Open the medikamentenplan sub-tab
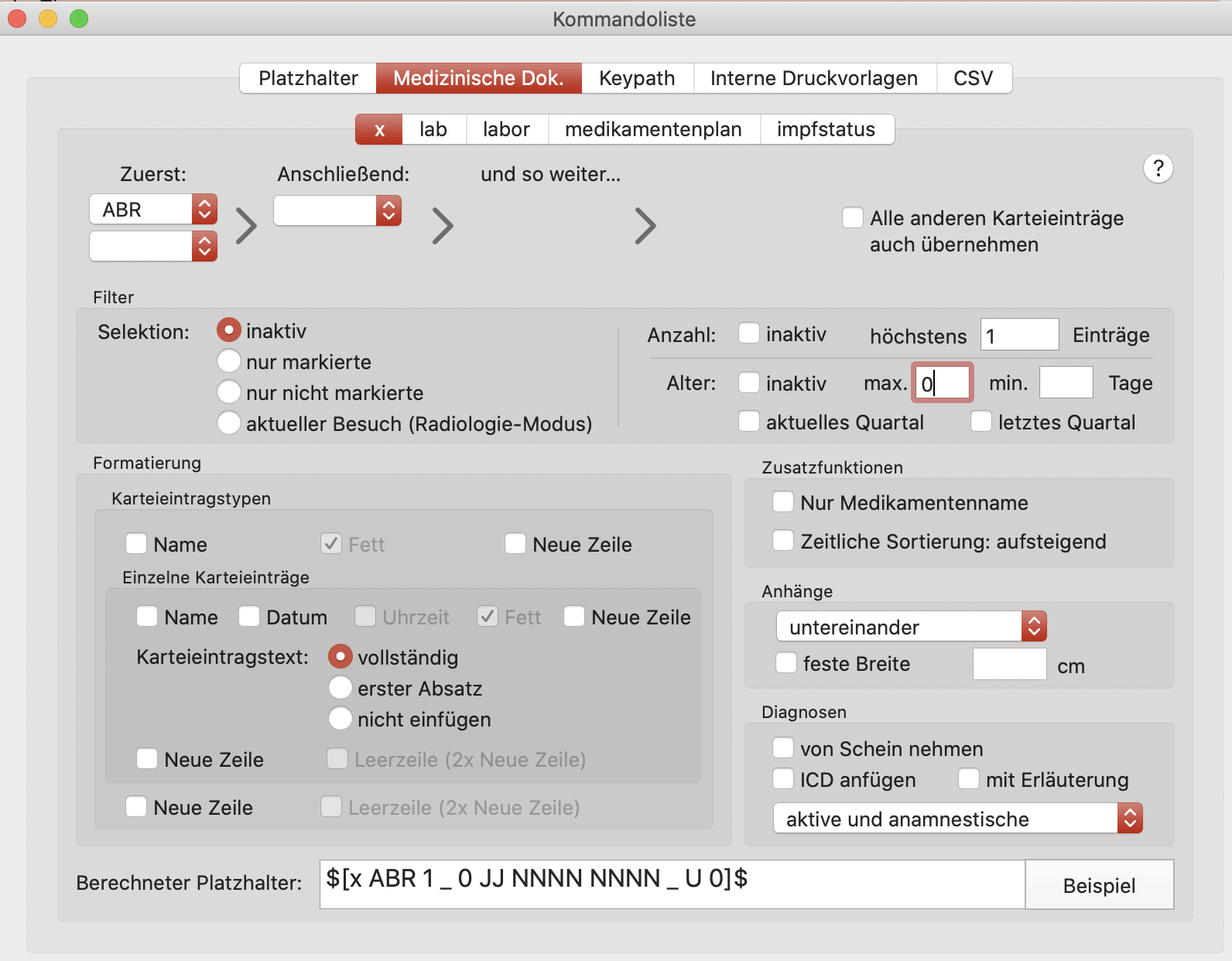This screenshot has height=961, width=1232. pyautogui.click(x=653, y=129)
